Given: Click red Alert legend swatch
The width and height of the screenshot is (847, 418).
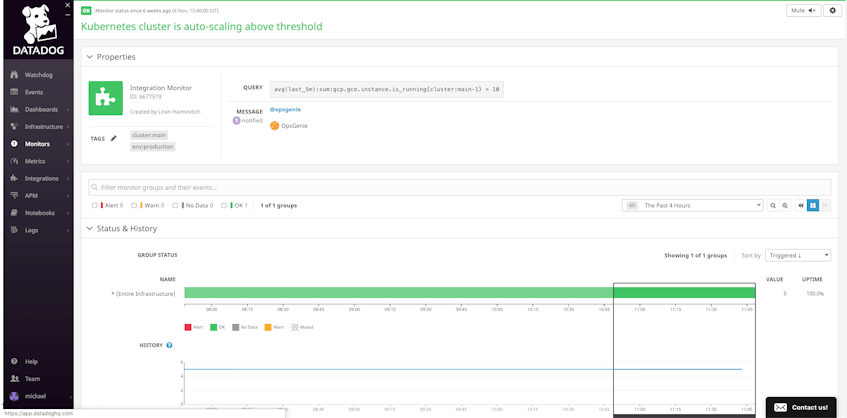Looking at the screenshot, I should [x=188, y=327].
